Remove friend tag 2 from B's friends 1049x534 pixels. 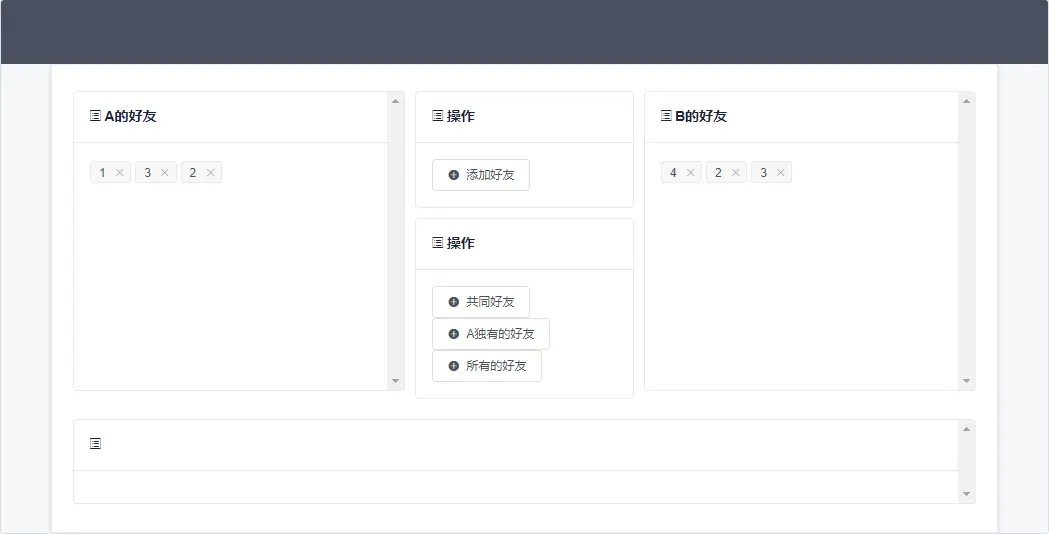point(735,173)
